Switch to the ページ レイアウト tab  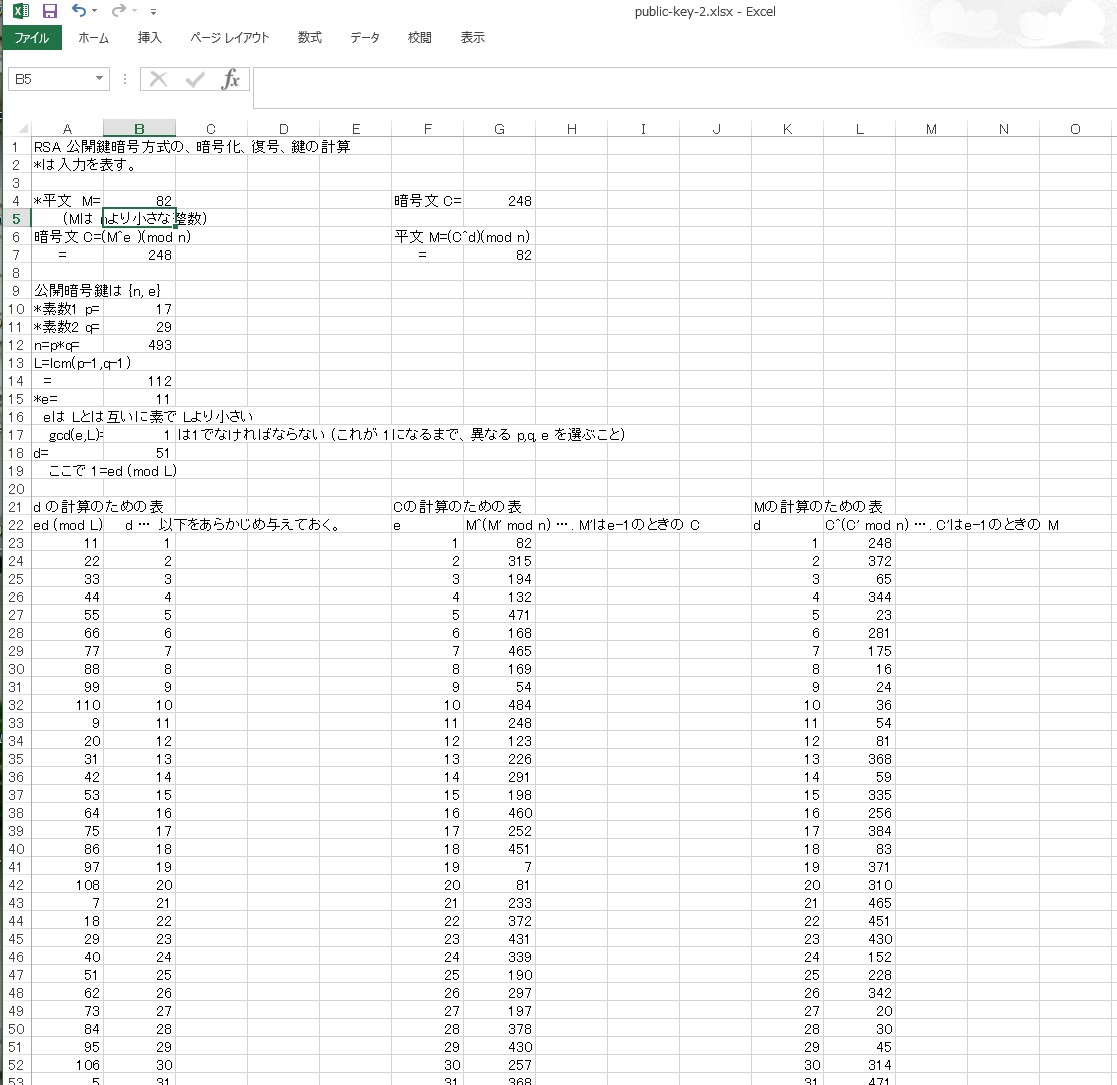coord(230,38)
